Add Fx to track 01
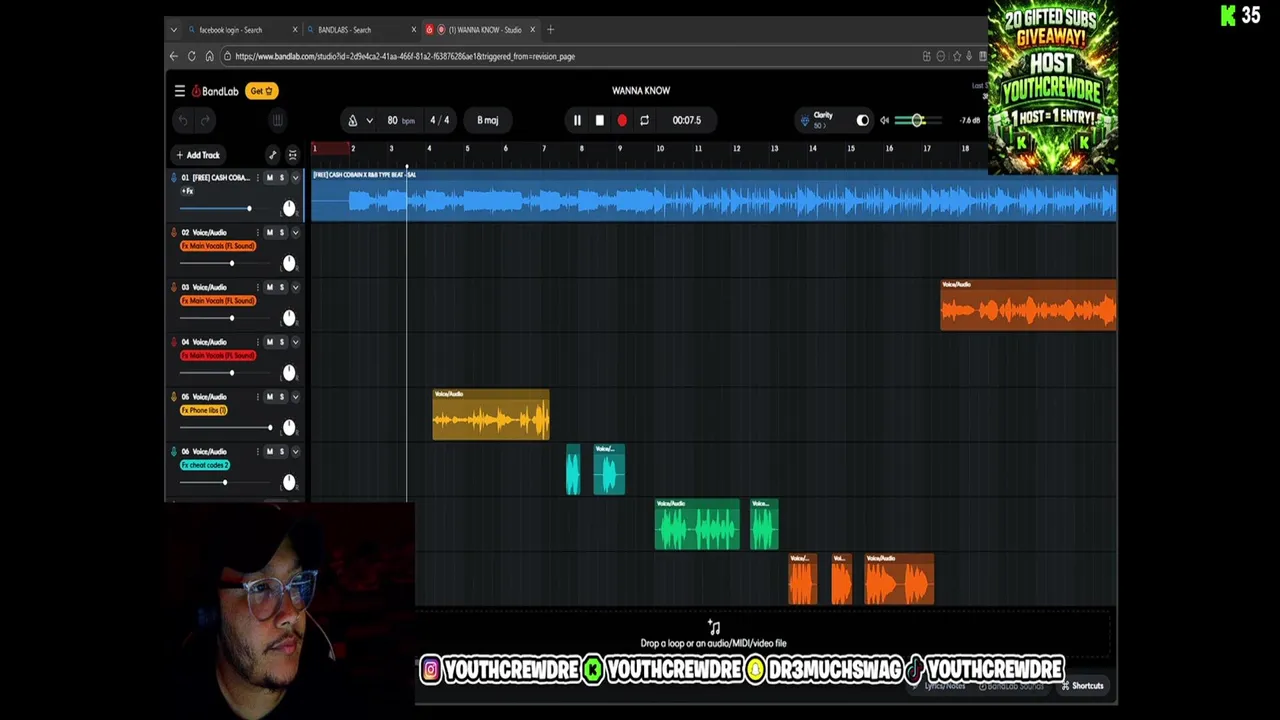 pyautogui.click(x=187, y=190)
